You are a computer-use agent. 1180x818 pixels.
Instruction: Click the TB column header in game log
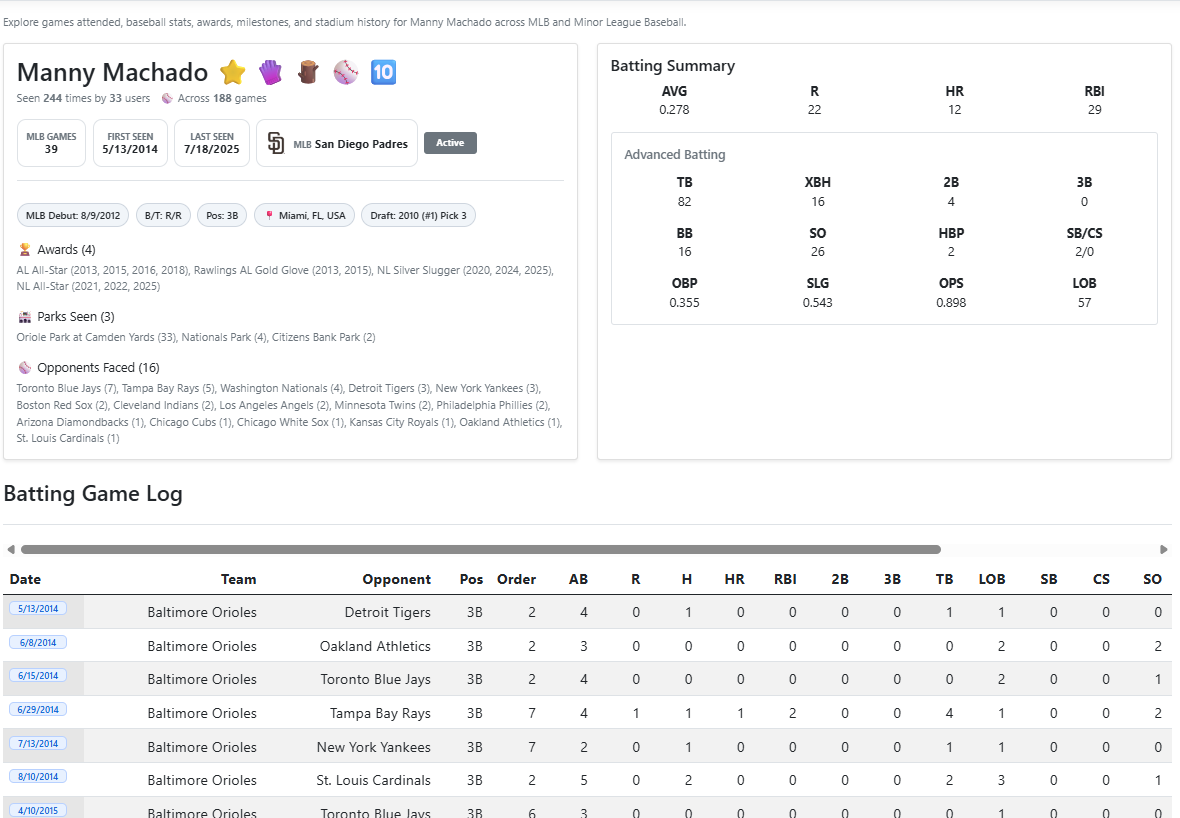[944, 579]
